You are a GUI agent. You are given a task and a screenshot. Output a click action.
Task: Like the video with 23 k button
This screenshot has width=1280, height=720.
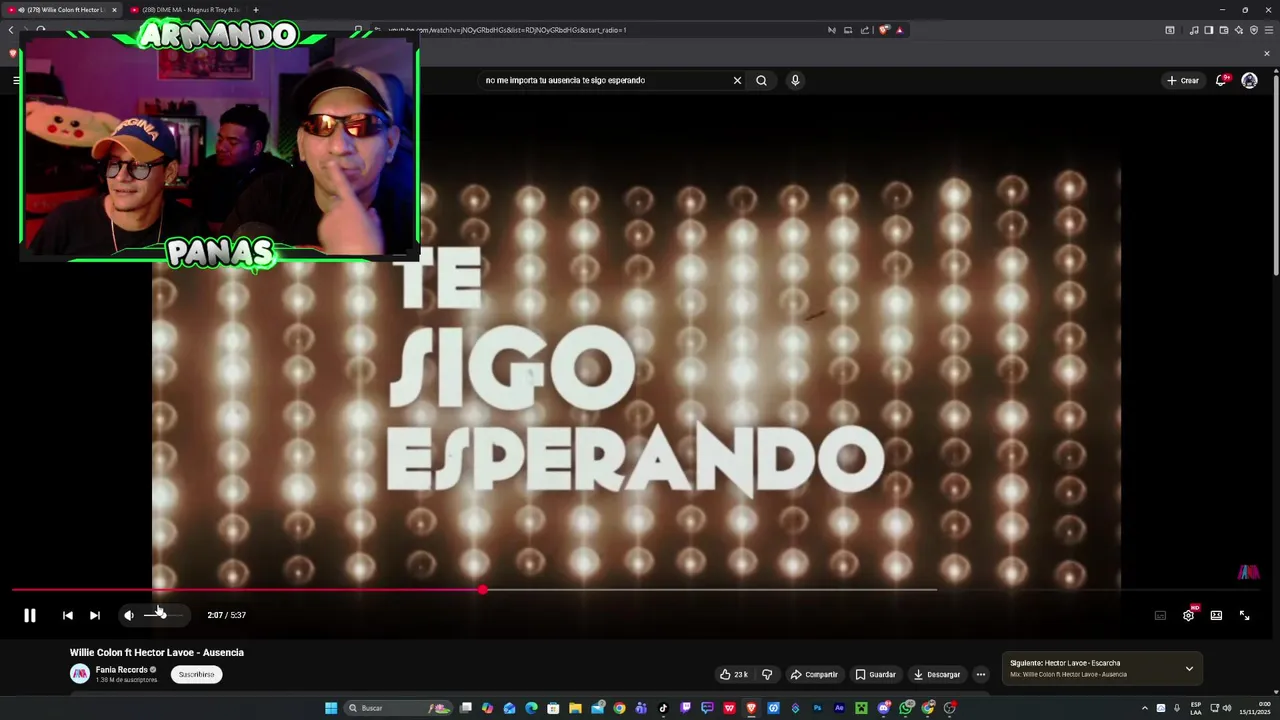[734, 674]
